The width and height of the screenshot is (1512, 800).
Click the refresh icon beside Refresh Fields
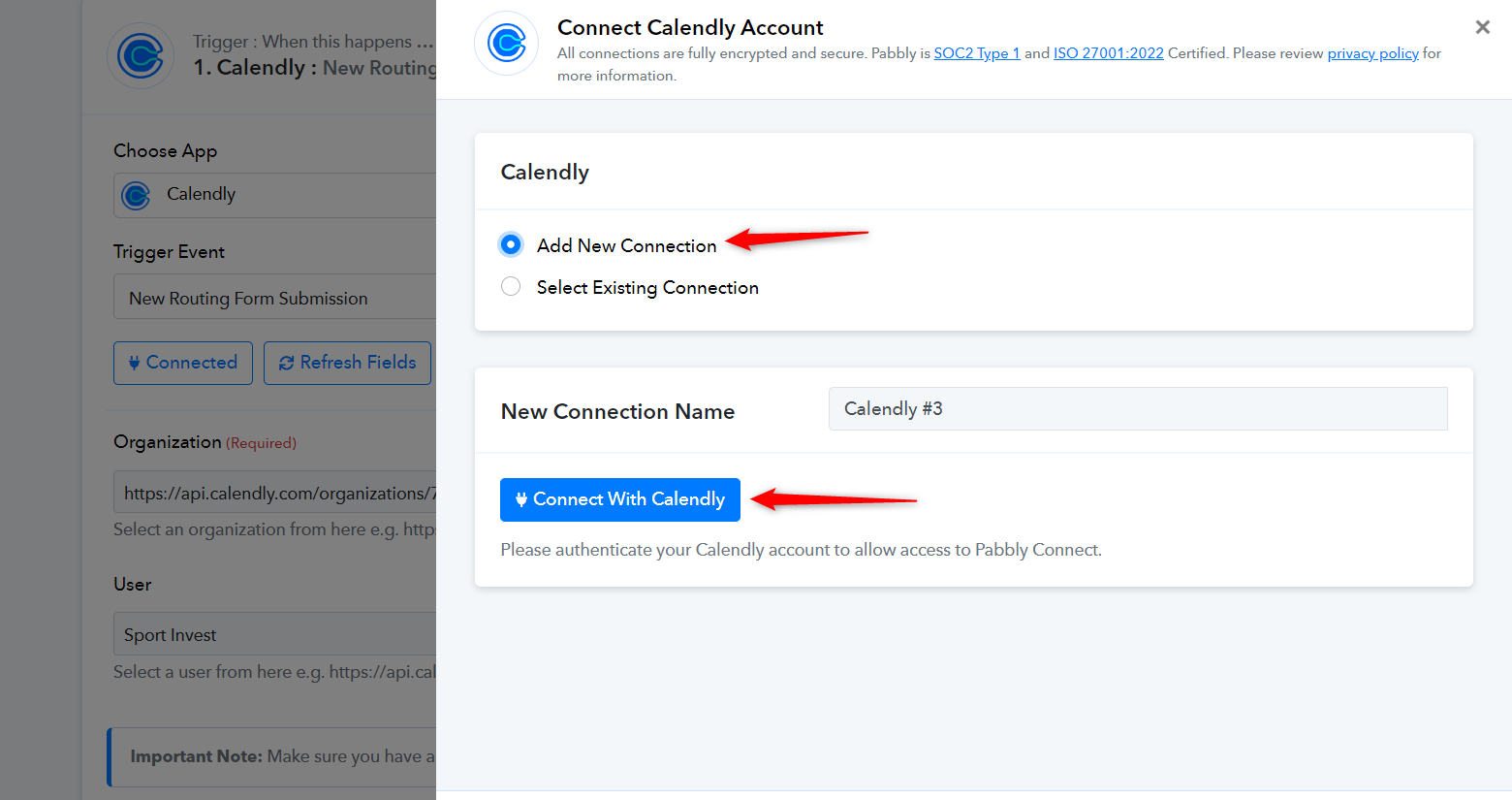(x=286, y=363)
